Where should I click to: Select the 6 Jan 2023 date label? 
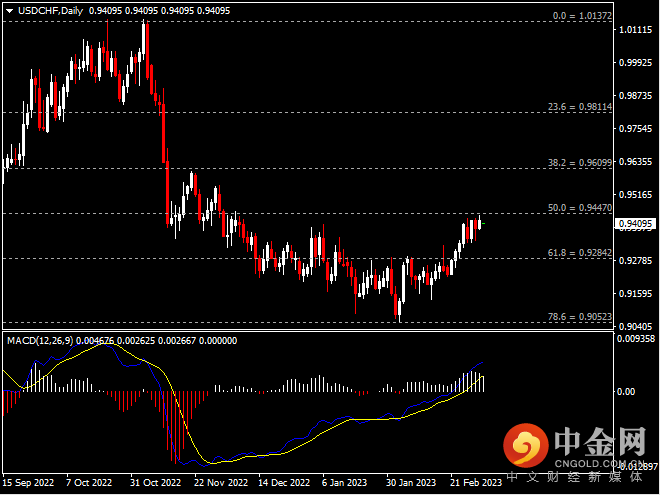click(x=346, y=482)
